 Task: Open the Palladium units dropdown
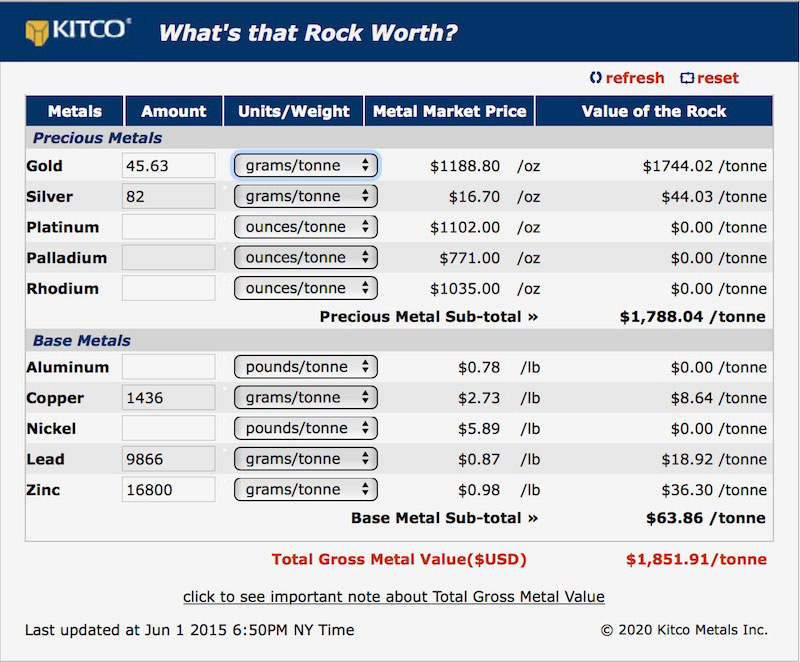coord(306,258)
